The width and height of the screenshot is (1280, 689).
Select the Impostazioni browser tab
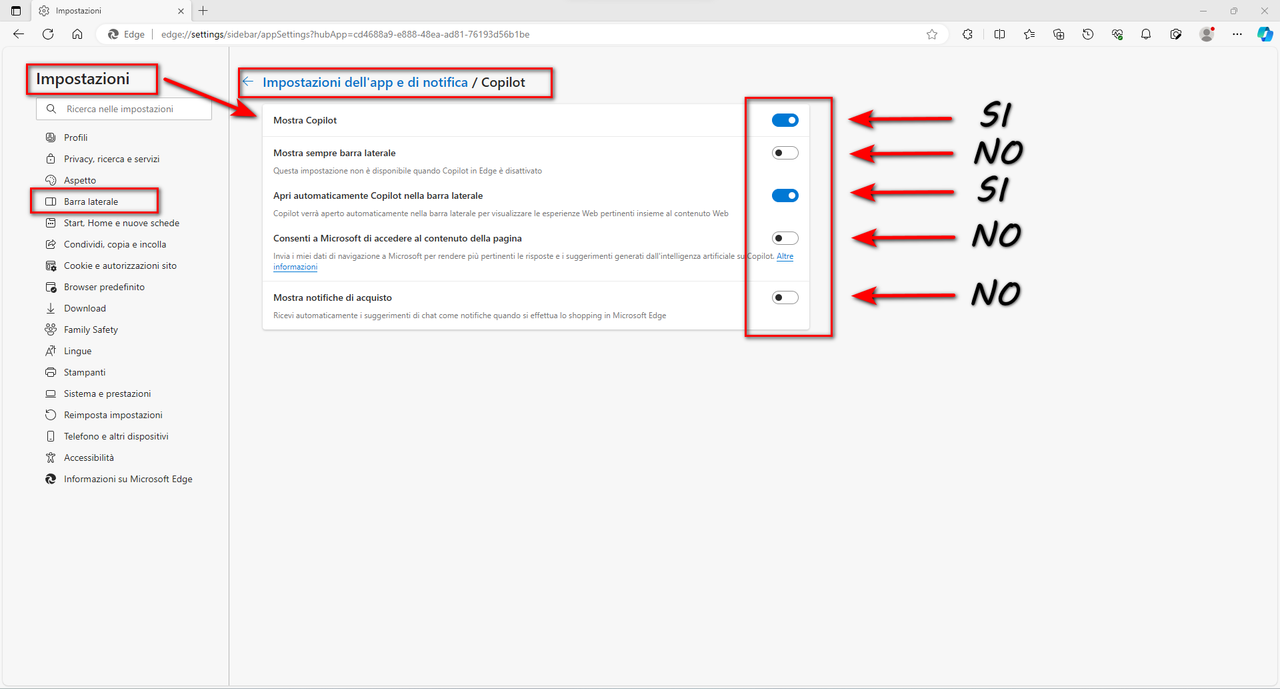(110, 10)
